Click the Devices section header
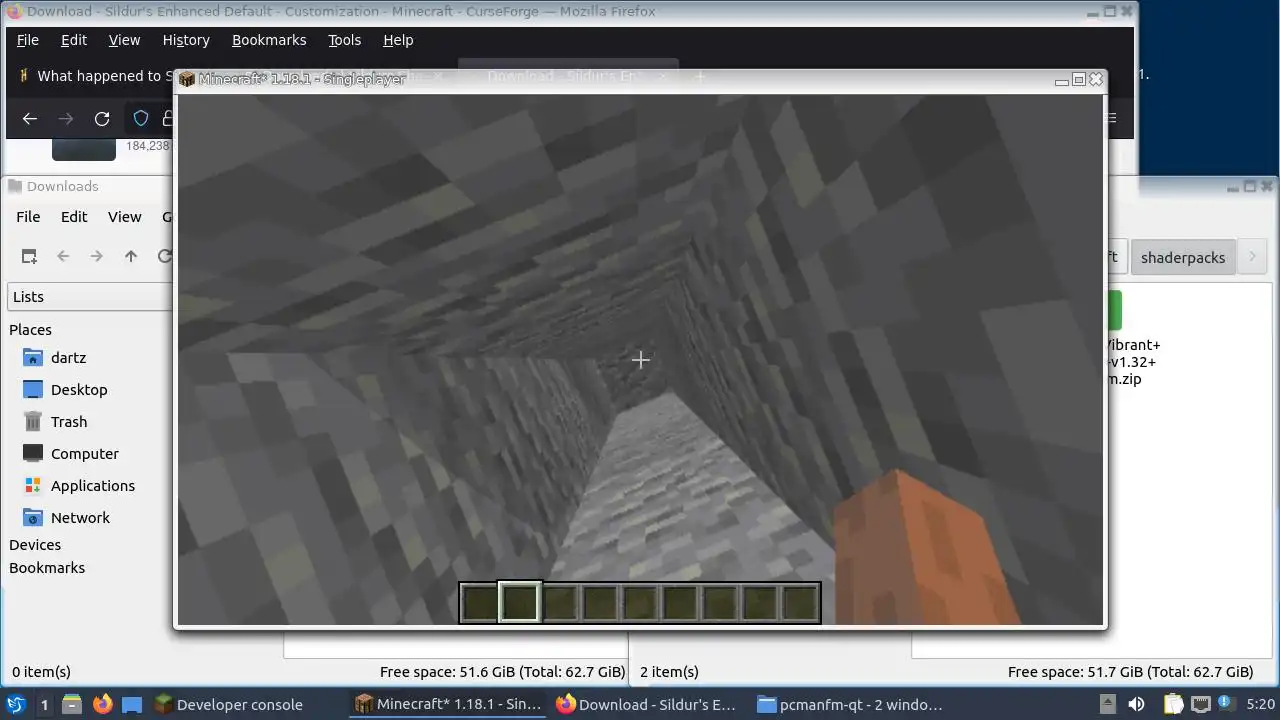 (35, 545)
